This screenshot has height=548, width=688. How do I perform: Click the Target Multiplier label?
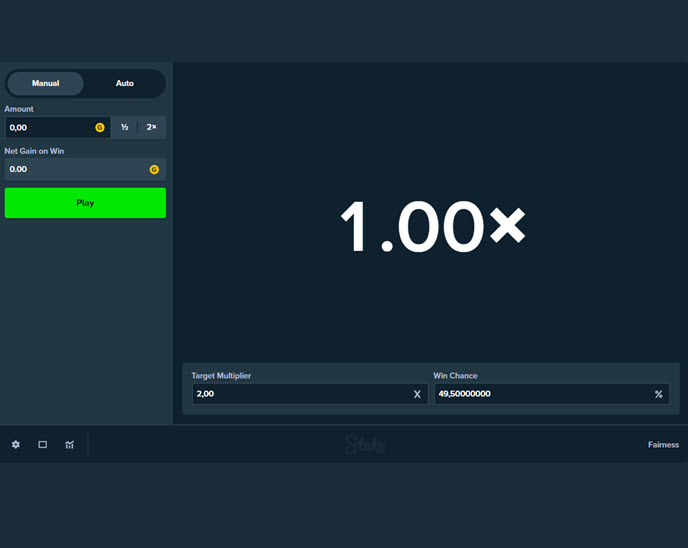pos(221,375)
